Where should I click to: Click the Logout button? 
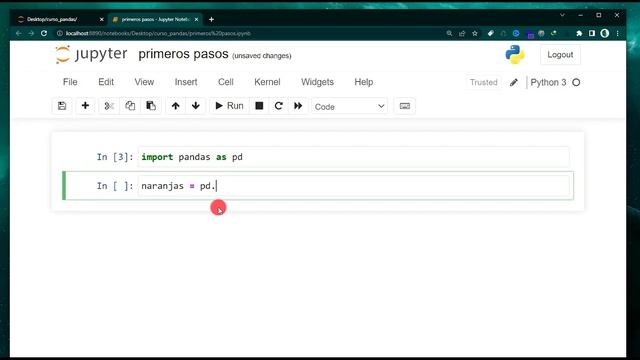(x=560, y=55)
